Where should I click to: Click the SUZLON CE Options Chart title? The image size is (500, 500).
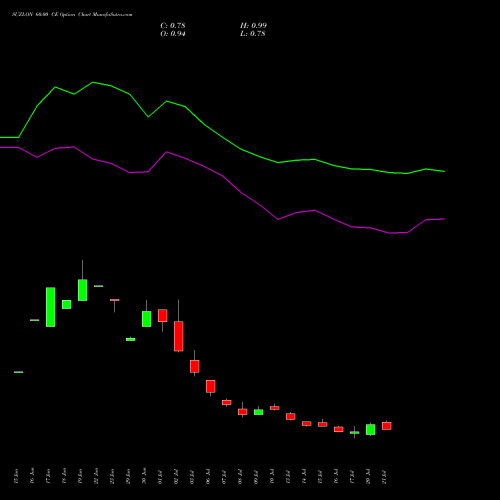click(72, 15)
